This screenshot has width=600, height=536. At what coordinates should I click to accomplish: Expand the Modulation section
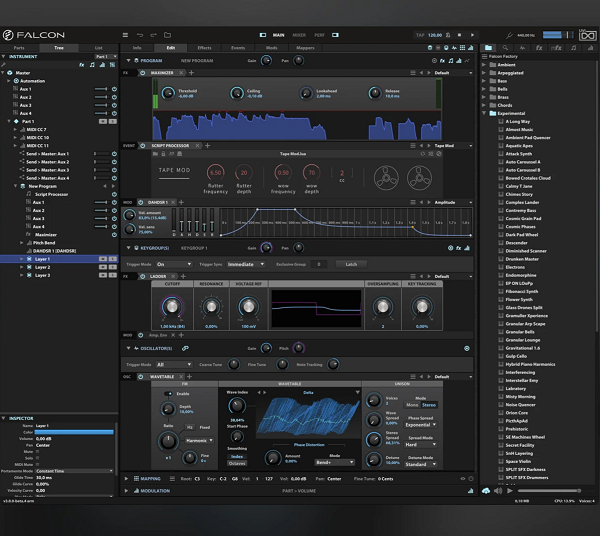[126, 491]
